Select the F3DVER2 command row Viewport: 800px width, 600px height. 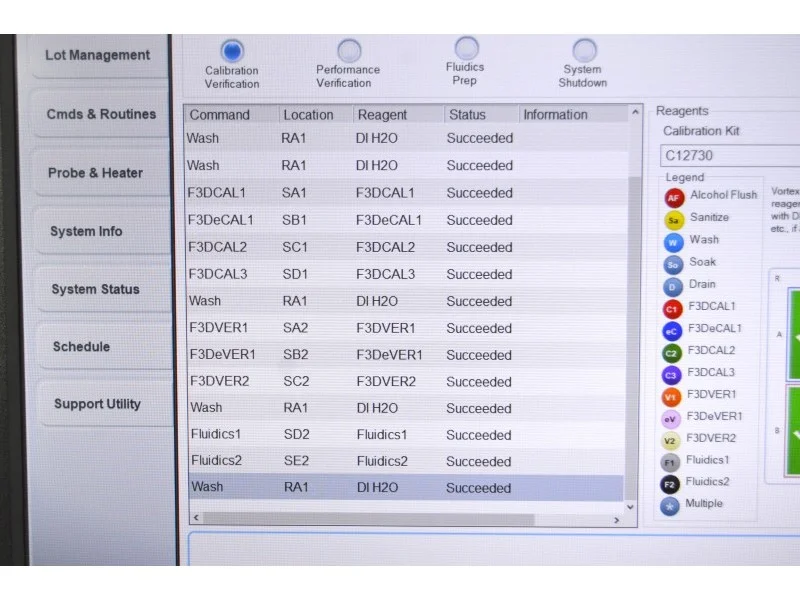coord(407,381)
